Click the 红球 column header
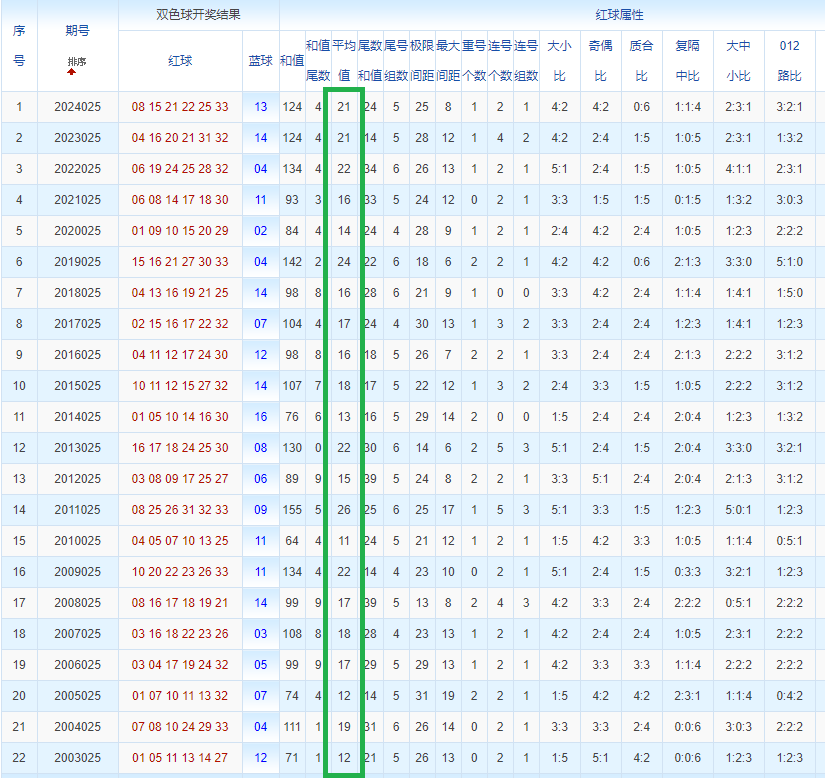 [x=180, y=61]
